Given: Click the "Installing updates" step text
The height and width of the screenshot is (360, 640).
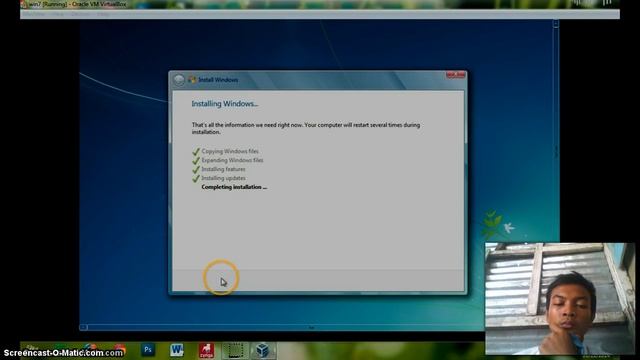Looking at the screenshot, I should [x=223, y=178].
